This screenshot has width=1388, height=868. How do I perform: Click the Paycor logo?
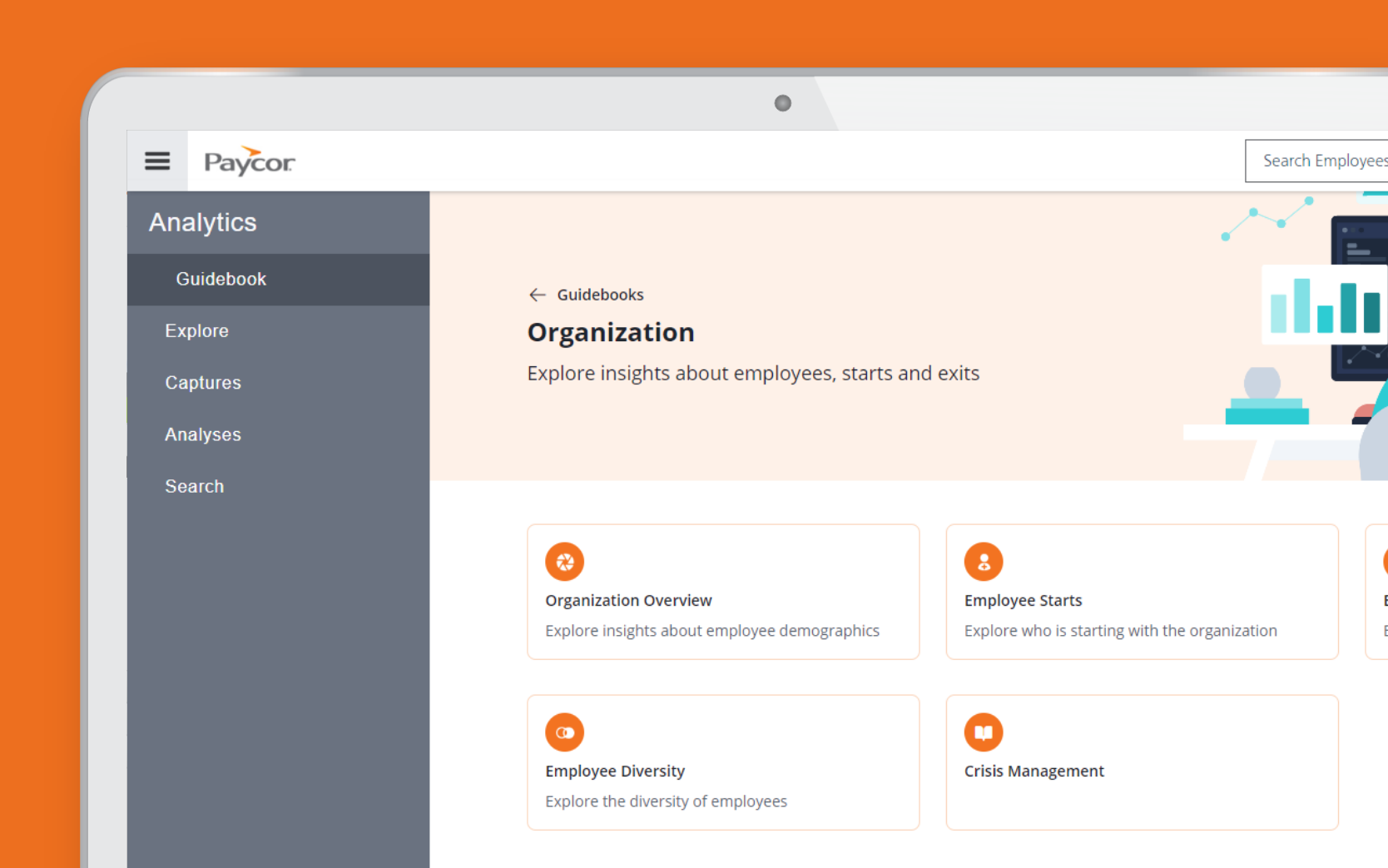250,161
